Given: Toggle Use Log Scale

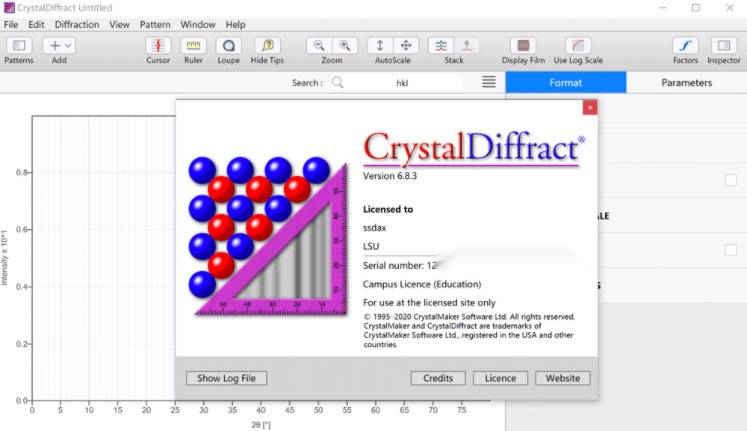Looking at the screenshot, I should (x=578, y=46).
